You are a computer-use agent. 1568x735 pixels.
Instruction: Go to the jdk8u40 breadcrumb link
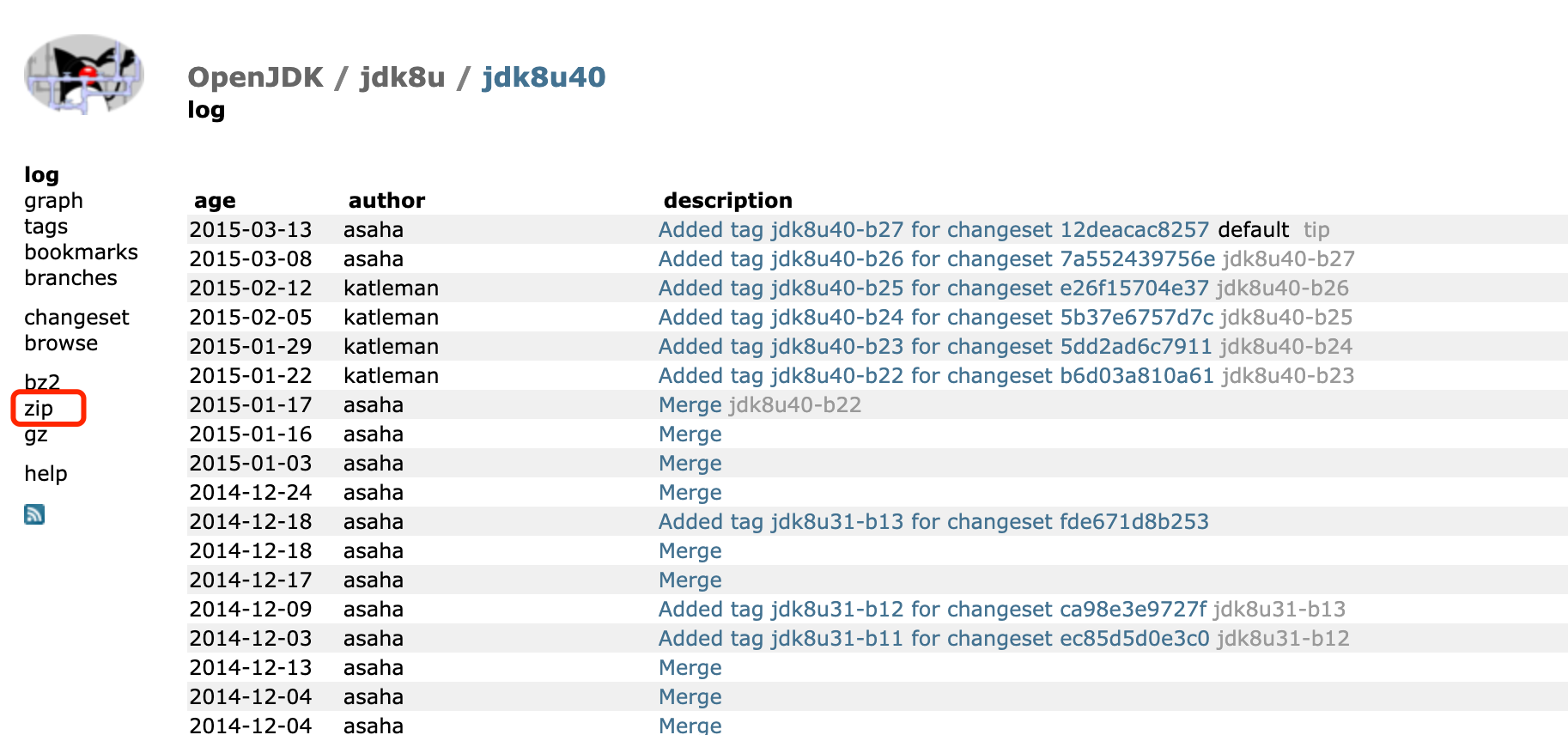pos(544,77)
